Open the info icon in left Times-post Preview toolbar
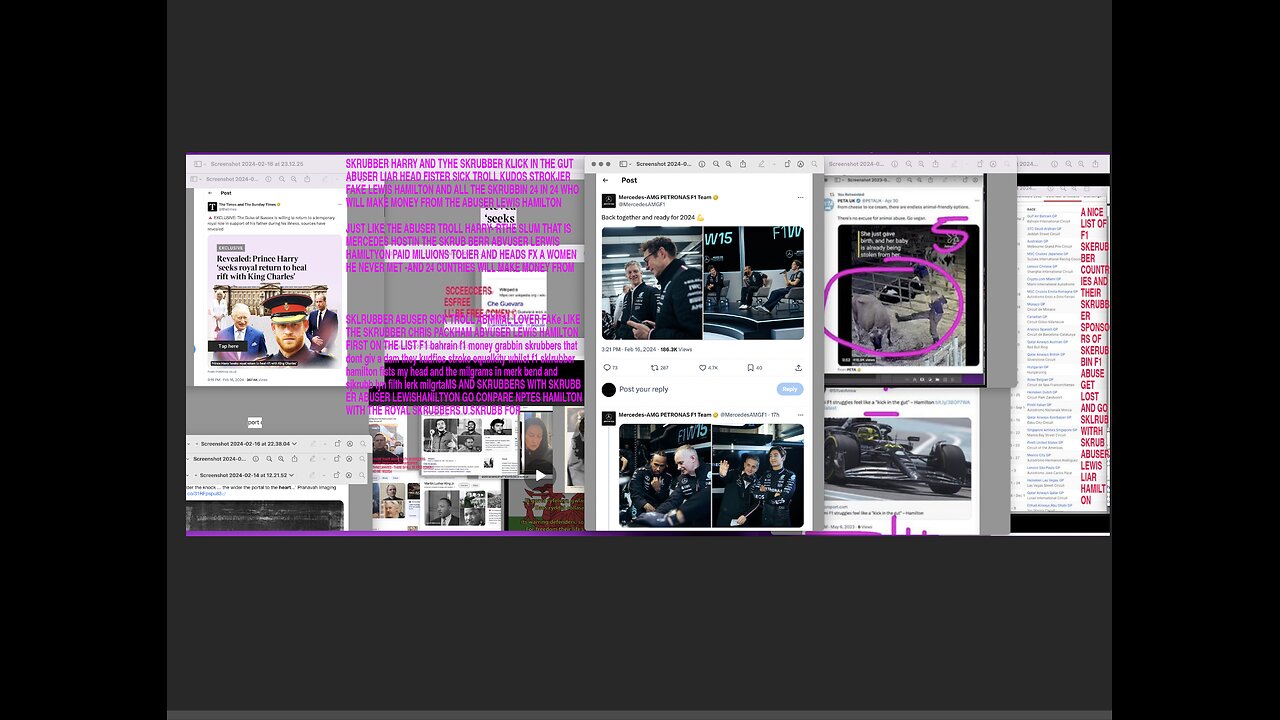Image resolution: width=1280 pixels, height=720 pixels. click(x=268, y=179)
